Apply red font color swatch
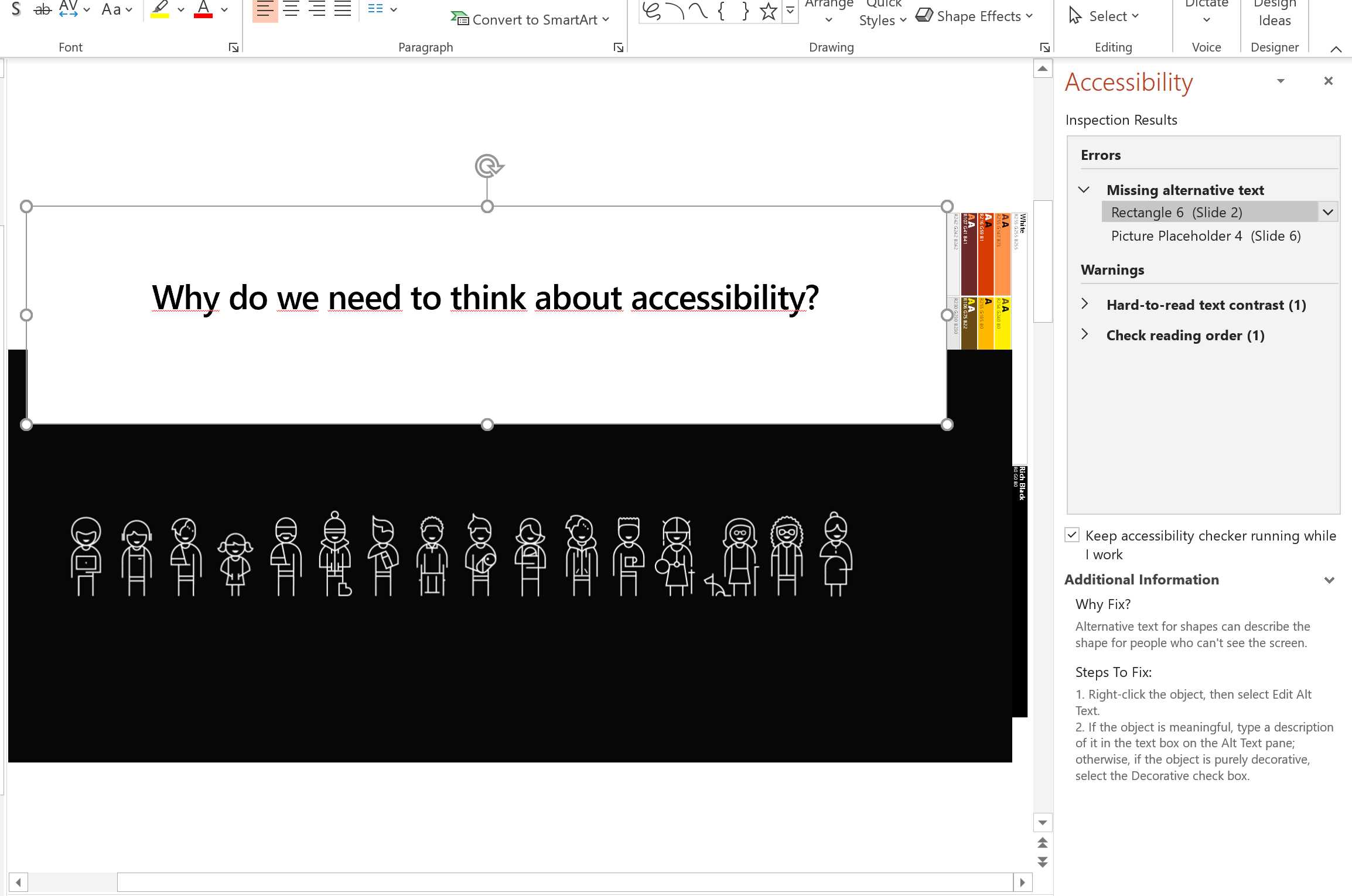The height and width of the screenshot is (896, 1352). point(203,9)
